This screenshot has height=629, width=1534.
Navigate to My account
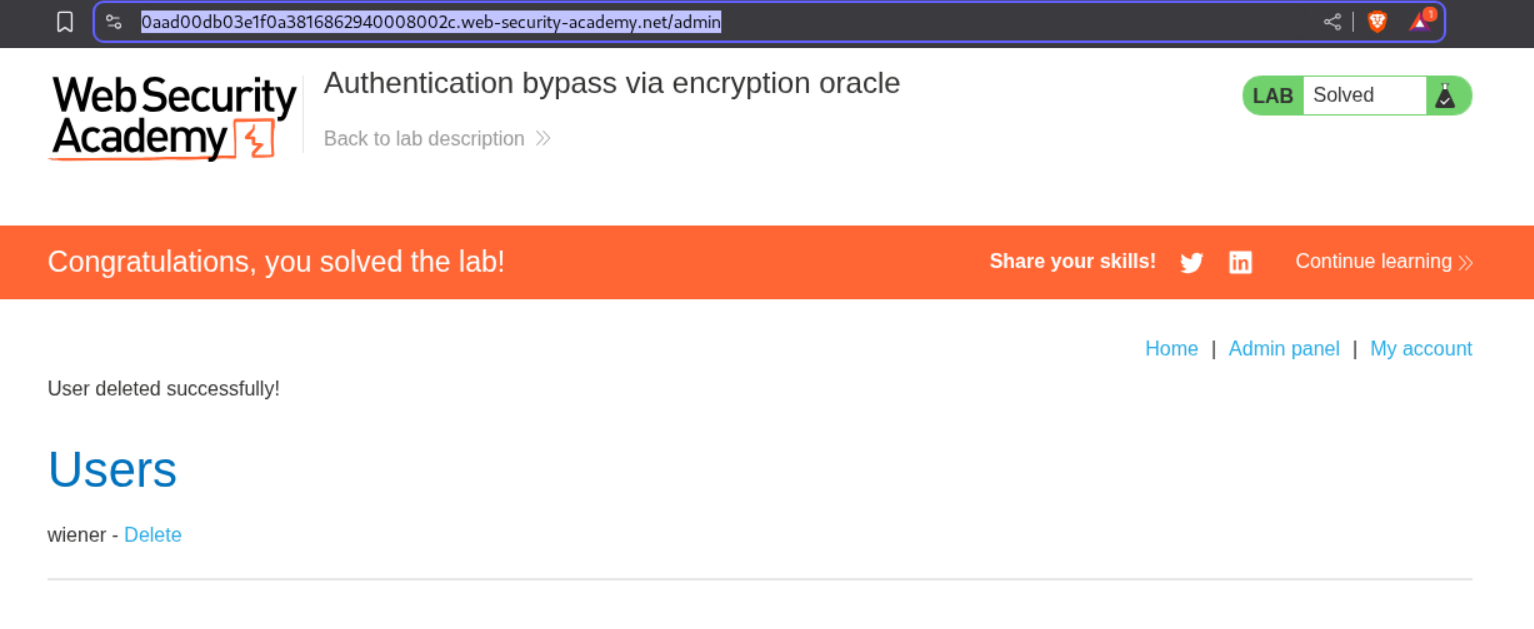[x=1420, y=348]
